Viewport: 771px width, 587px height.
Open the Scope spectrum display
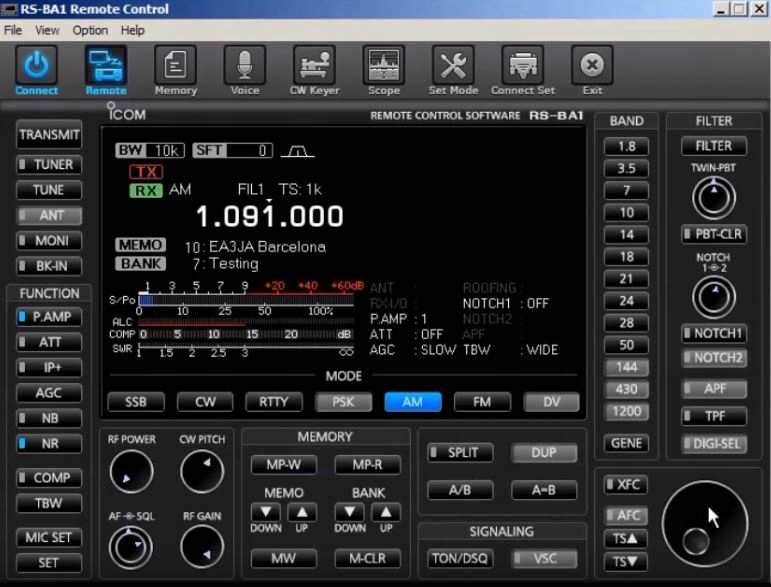point(383,67)
